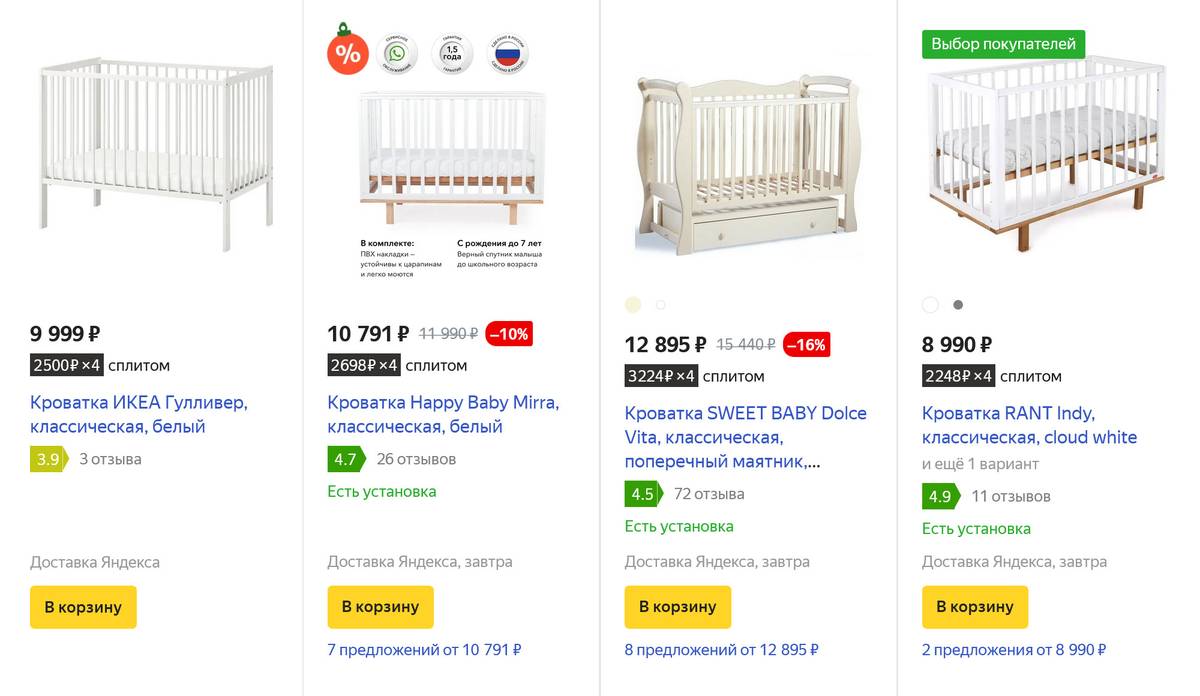This screenshot has height=696, width=1200.
Task: Click the green 3.9 rating badge
Action: point(48,459)
